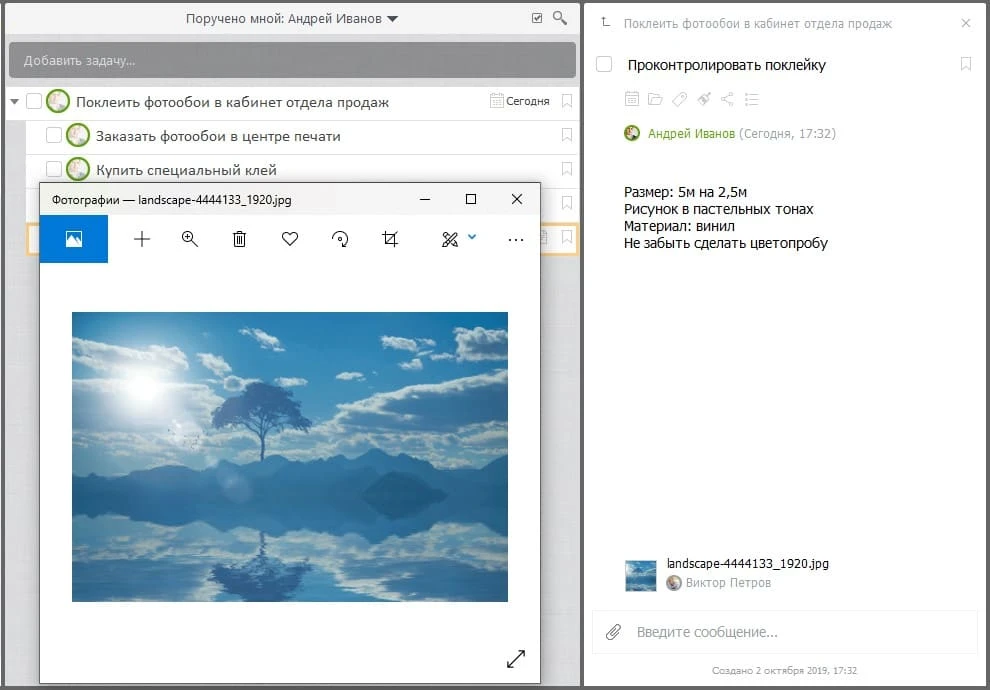Collapse the "Поклеить фотообои" task tree

click(14, 102)
